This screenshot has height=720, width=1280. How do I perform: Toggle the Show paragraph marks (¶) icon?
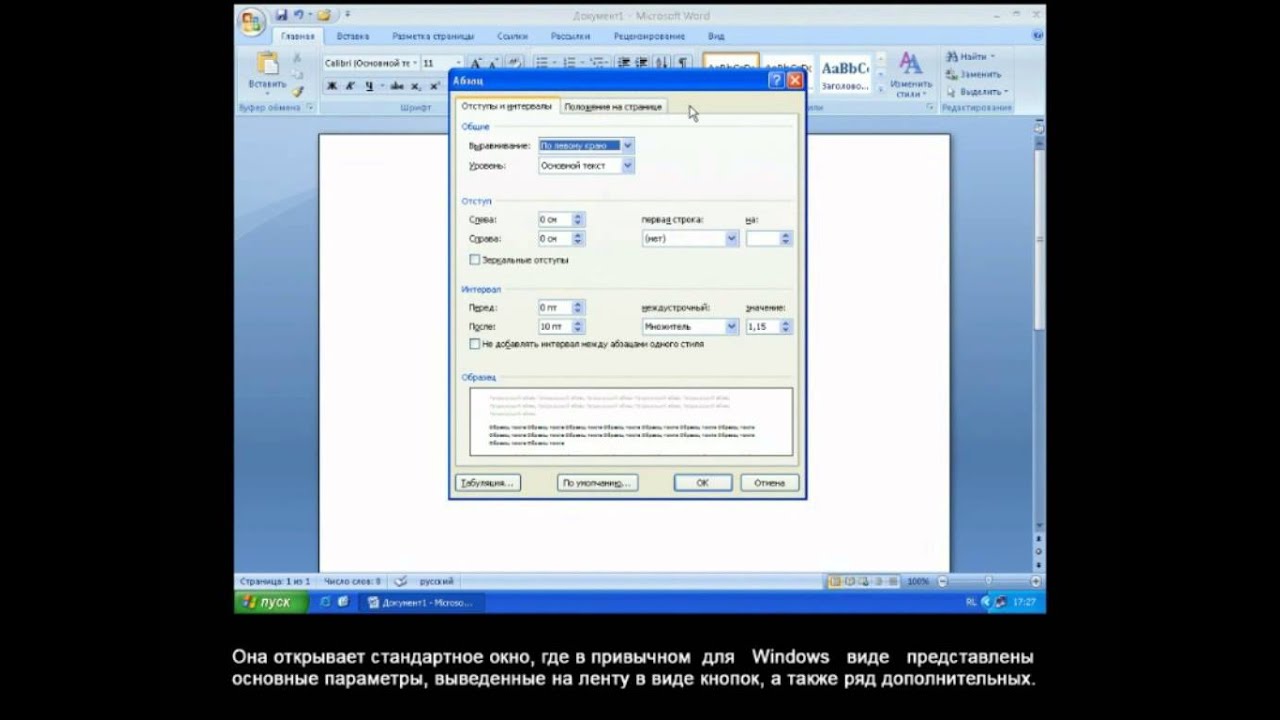pyautogui.click(x=682, y=62)
